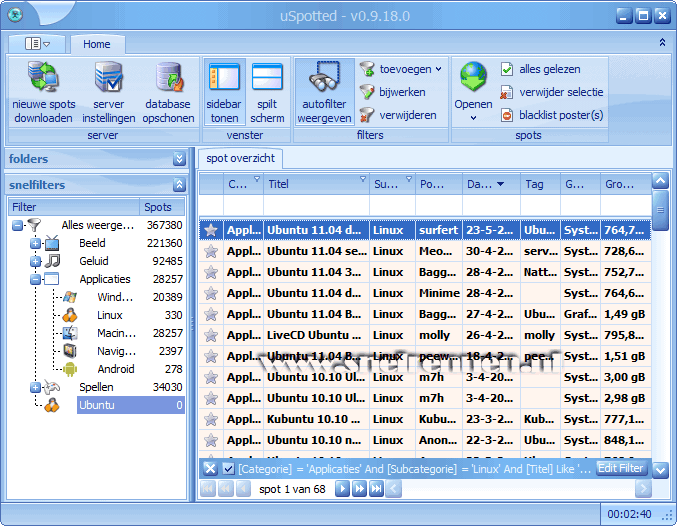Mark all as read with alles gelezen
This screenshot has height=526, width=677.
(541, 69)
